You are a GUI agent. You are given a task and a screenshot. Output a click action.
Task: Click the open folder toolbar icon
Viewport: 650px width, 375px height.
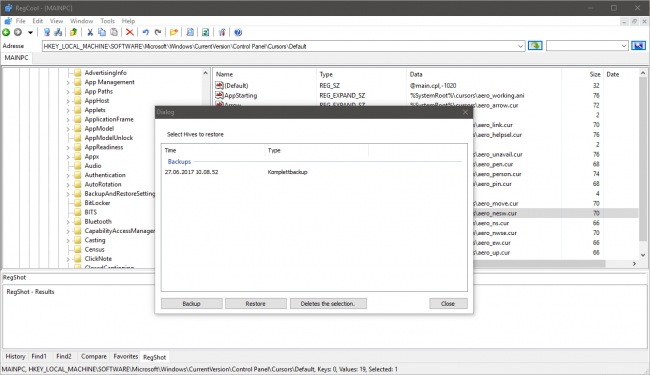[174, 32]
